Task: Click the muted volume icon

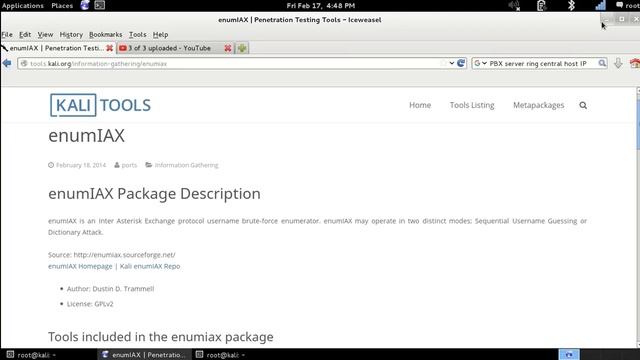Action: tap(514, 6)
